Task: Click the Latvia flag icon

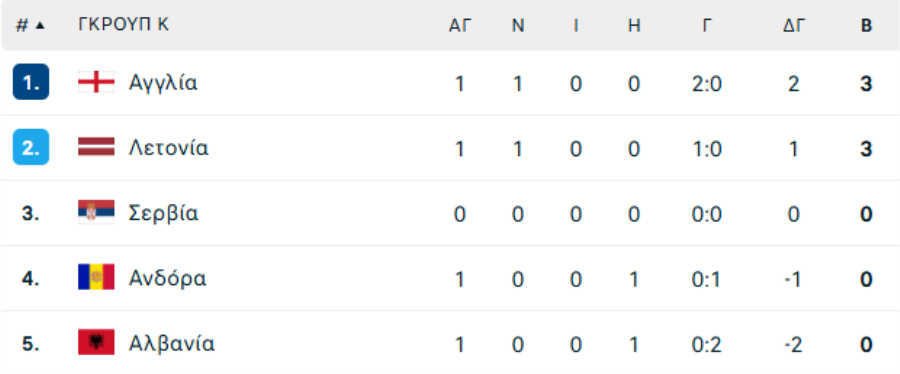Action: (x=96, y=147)
